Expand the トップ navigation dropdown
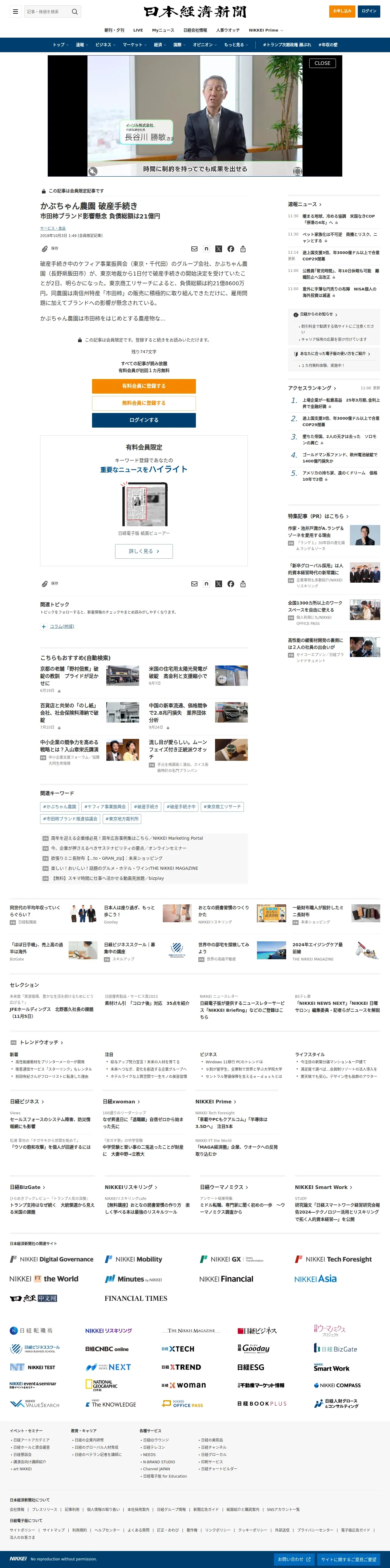This screenshot has height=1568, width=390. pos(60,44)
